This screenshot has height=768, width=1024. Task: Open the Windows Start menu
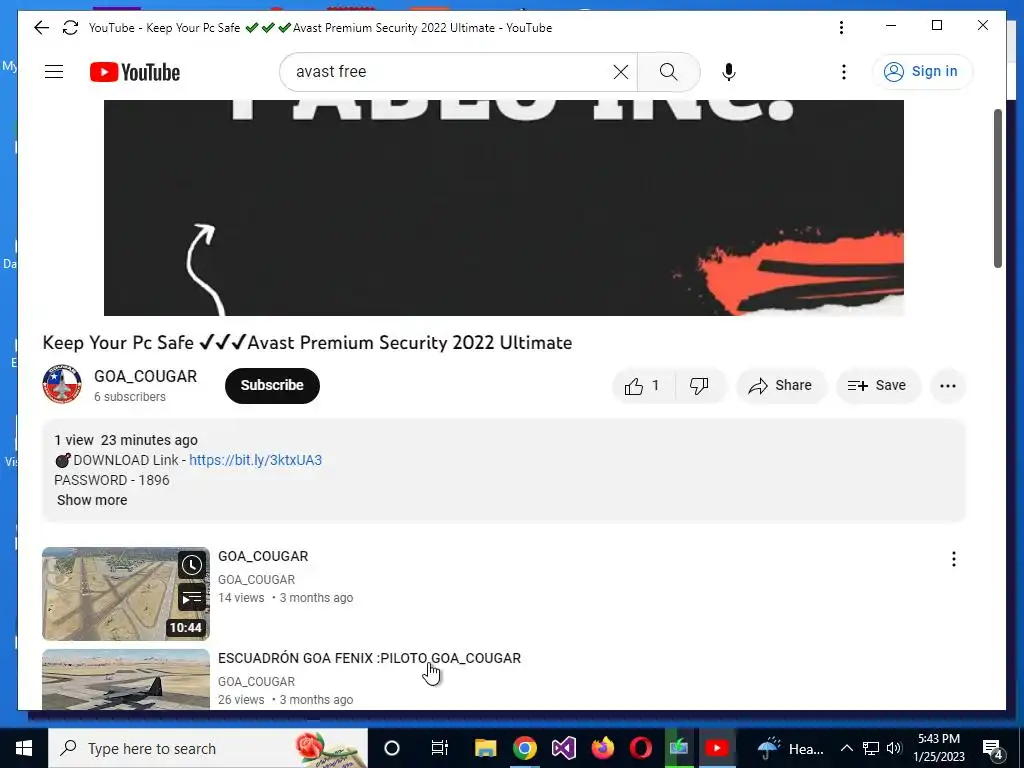[24, 748]
